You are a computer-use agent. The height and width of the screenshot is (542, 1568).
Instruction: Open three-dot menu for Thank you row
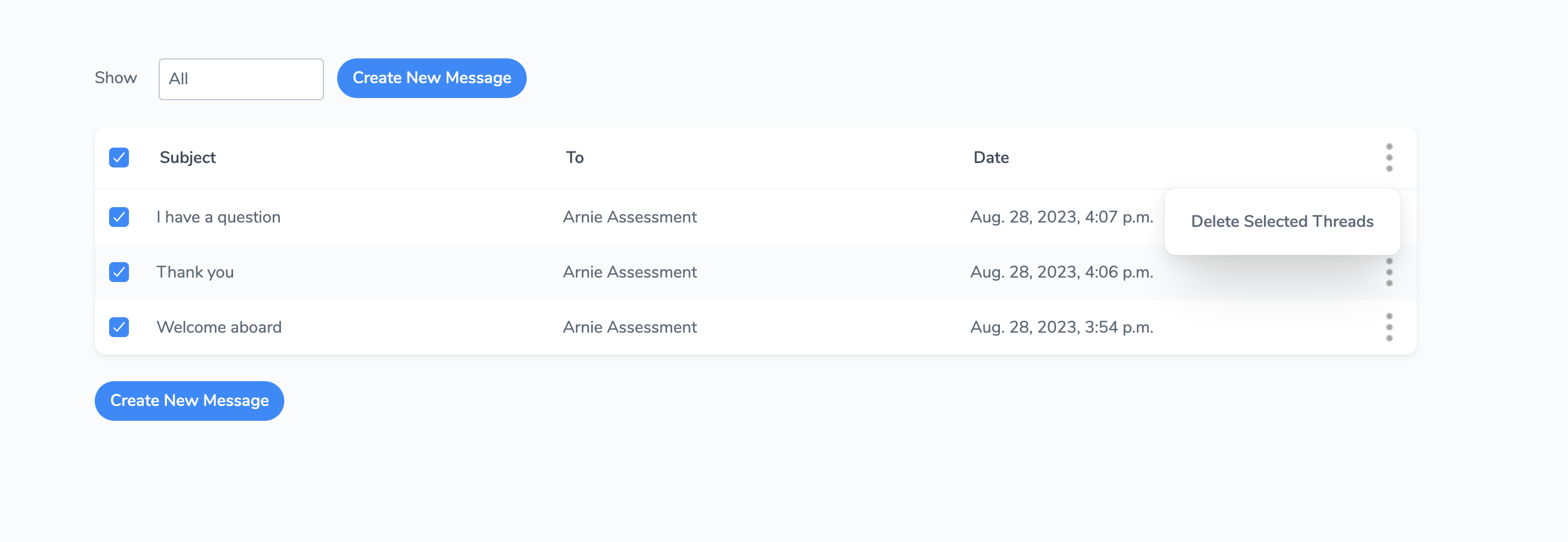1389,272
